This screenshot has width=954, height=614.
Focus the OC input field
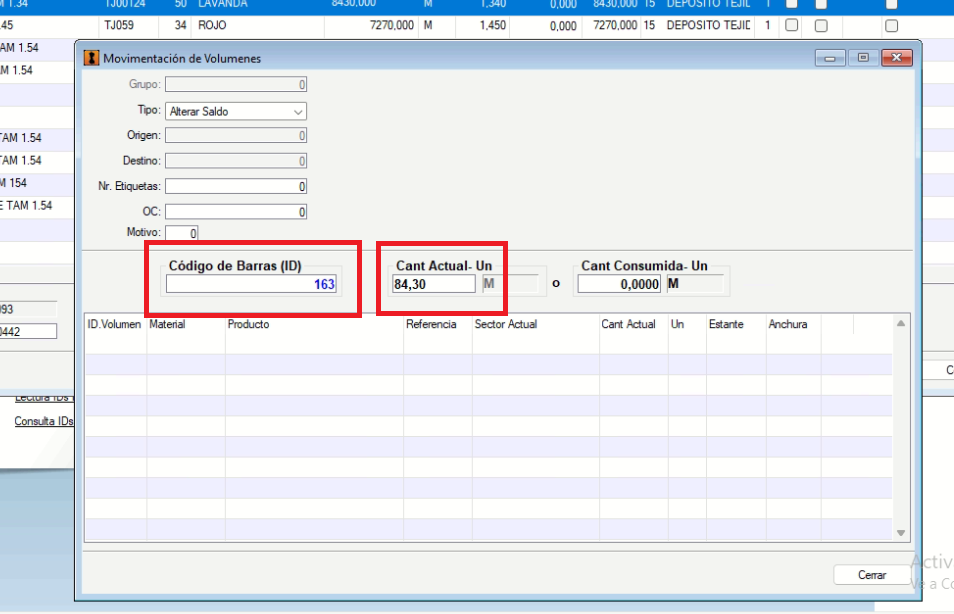click(235, 212)
